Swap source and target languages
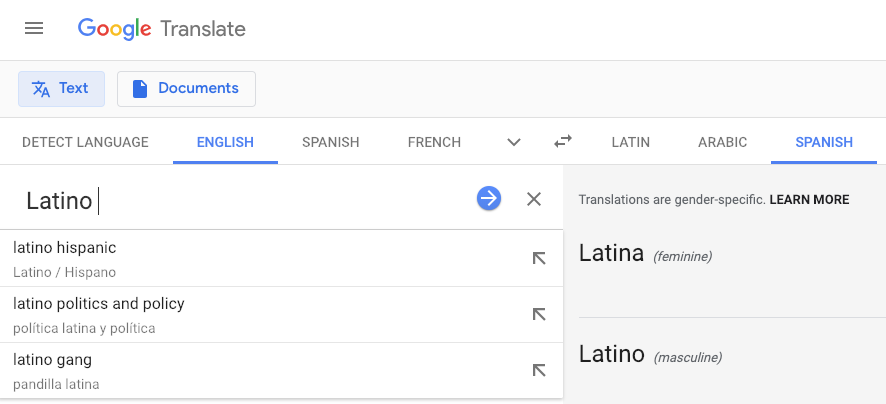Viewport: 886px width, 404px height. tap(563, 142)
